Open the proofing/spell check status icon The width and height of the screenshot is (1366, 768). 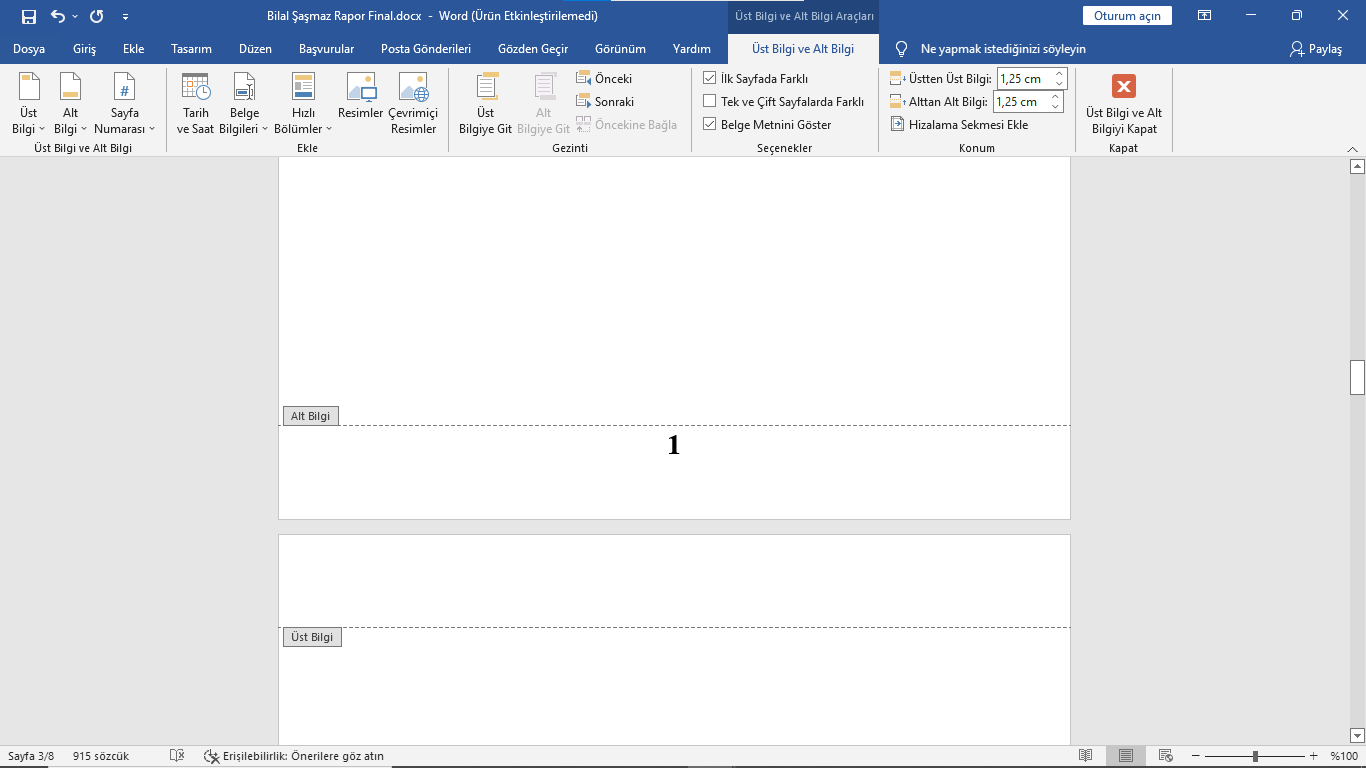click(177, 756)
